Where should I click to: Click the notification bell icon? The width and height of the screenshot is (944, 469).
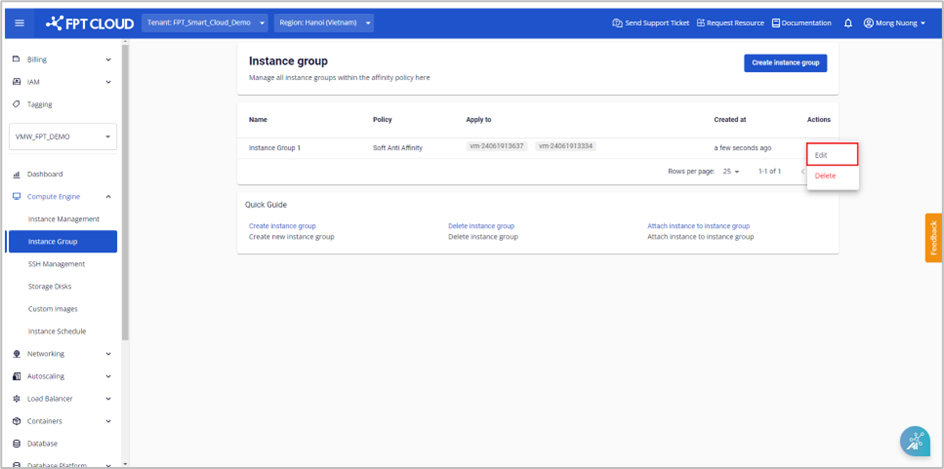[x=848, y=23]
